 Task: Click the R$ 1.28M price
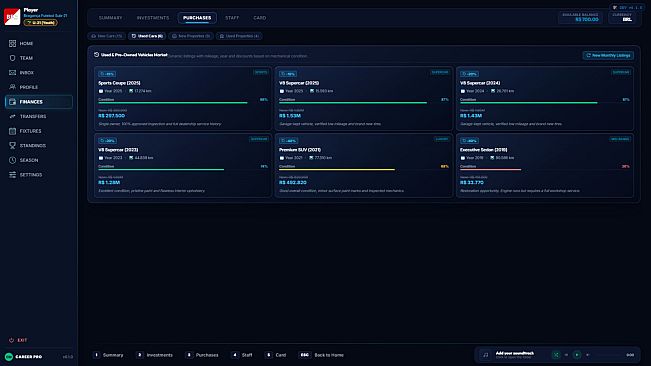(109, 183)
